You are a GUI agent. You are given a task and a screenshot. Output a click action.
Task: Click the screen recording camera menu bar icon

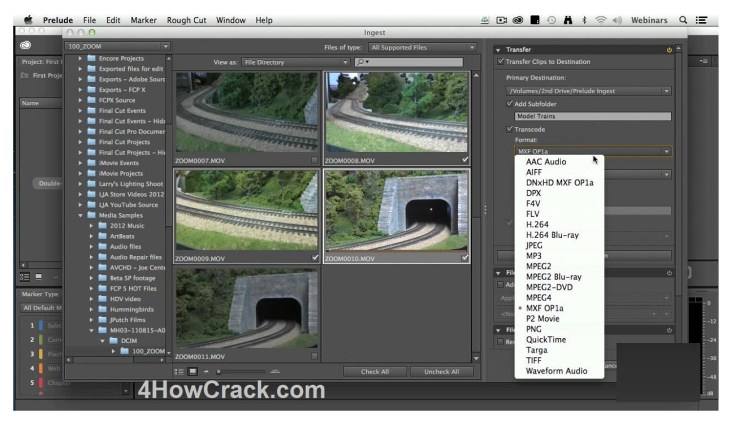tap(502, 20)
